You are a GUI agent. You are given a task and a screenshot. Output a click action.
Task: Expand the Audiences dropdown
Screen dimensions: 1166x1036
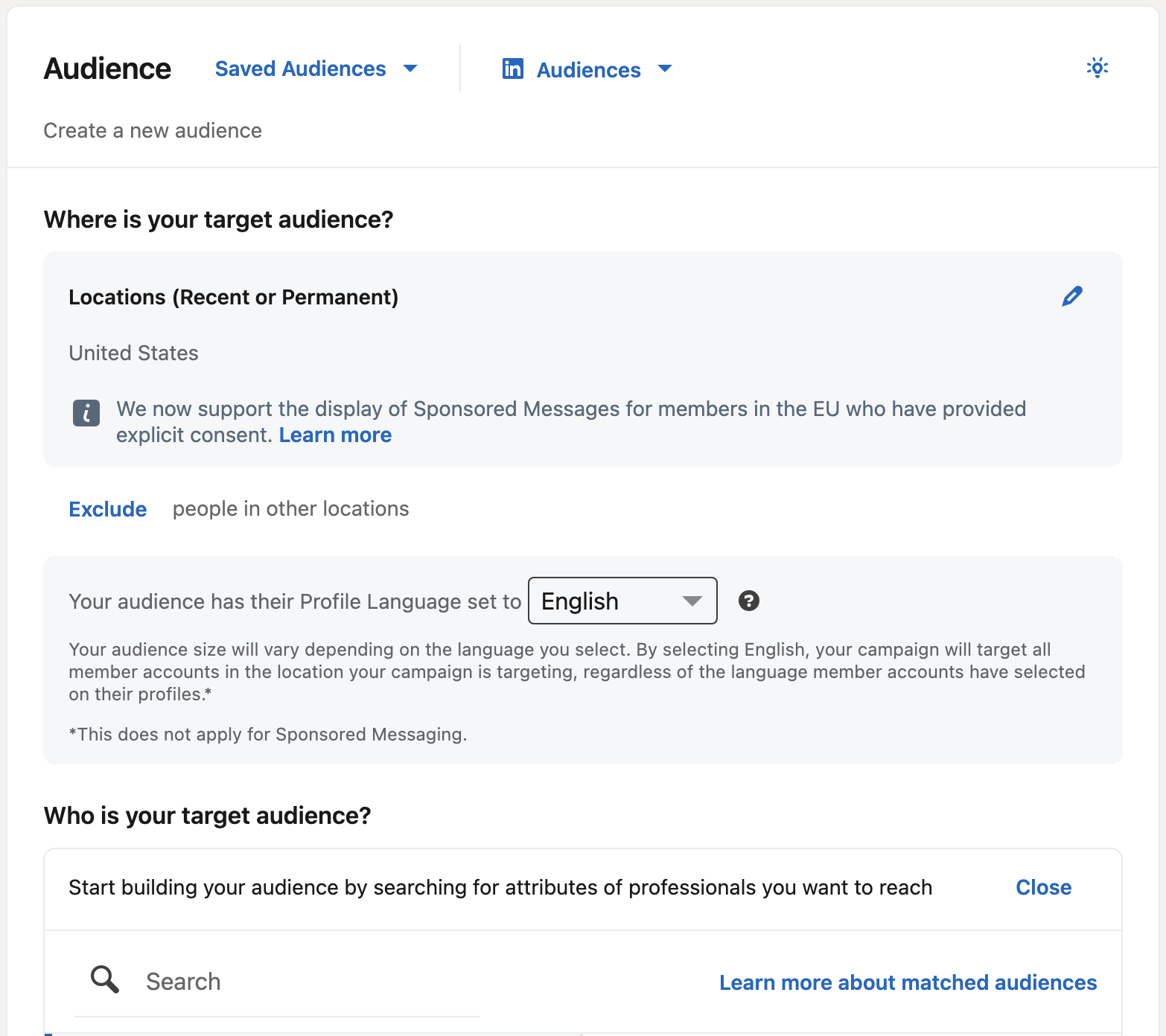665,69
